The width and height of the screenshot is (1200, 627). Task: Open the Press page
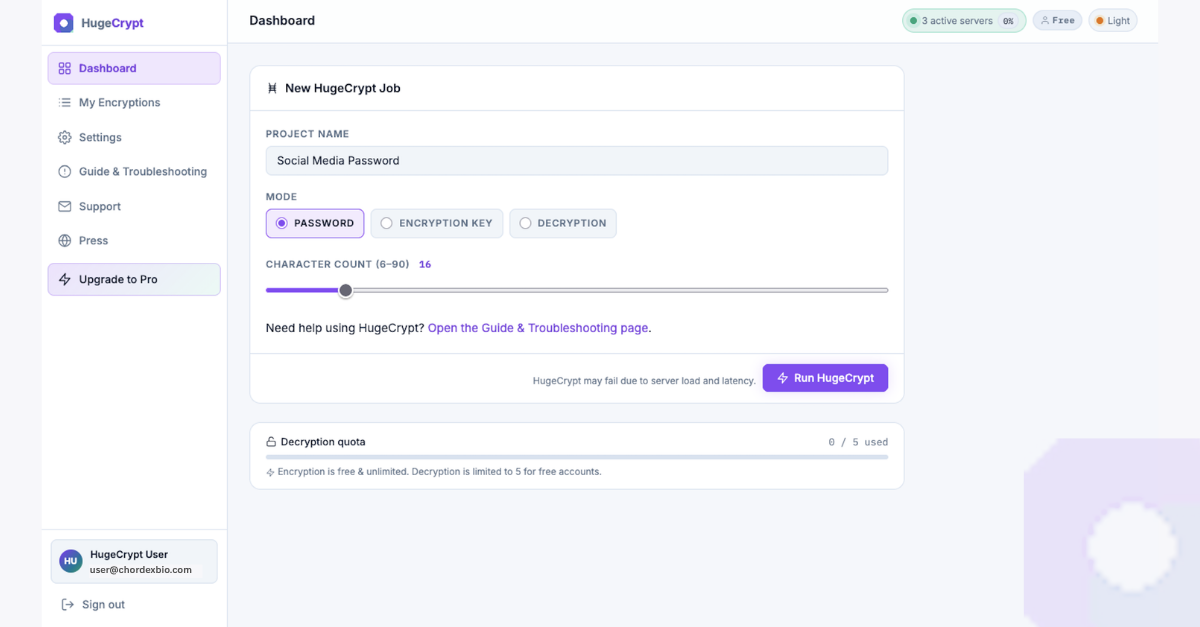point(134,241)
